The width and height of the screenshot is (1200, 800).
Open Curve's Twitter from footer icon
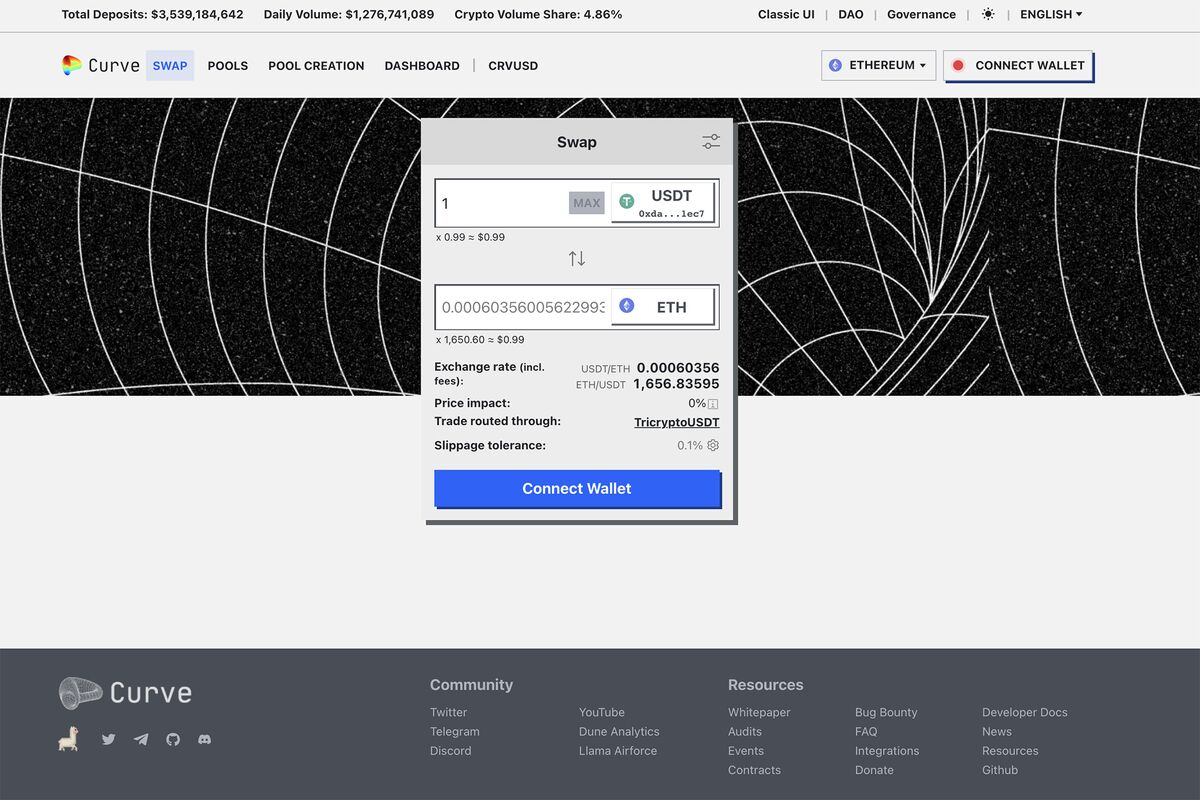pyautogui.click(x=108, y=739)
